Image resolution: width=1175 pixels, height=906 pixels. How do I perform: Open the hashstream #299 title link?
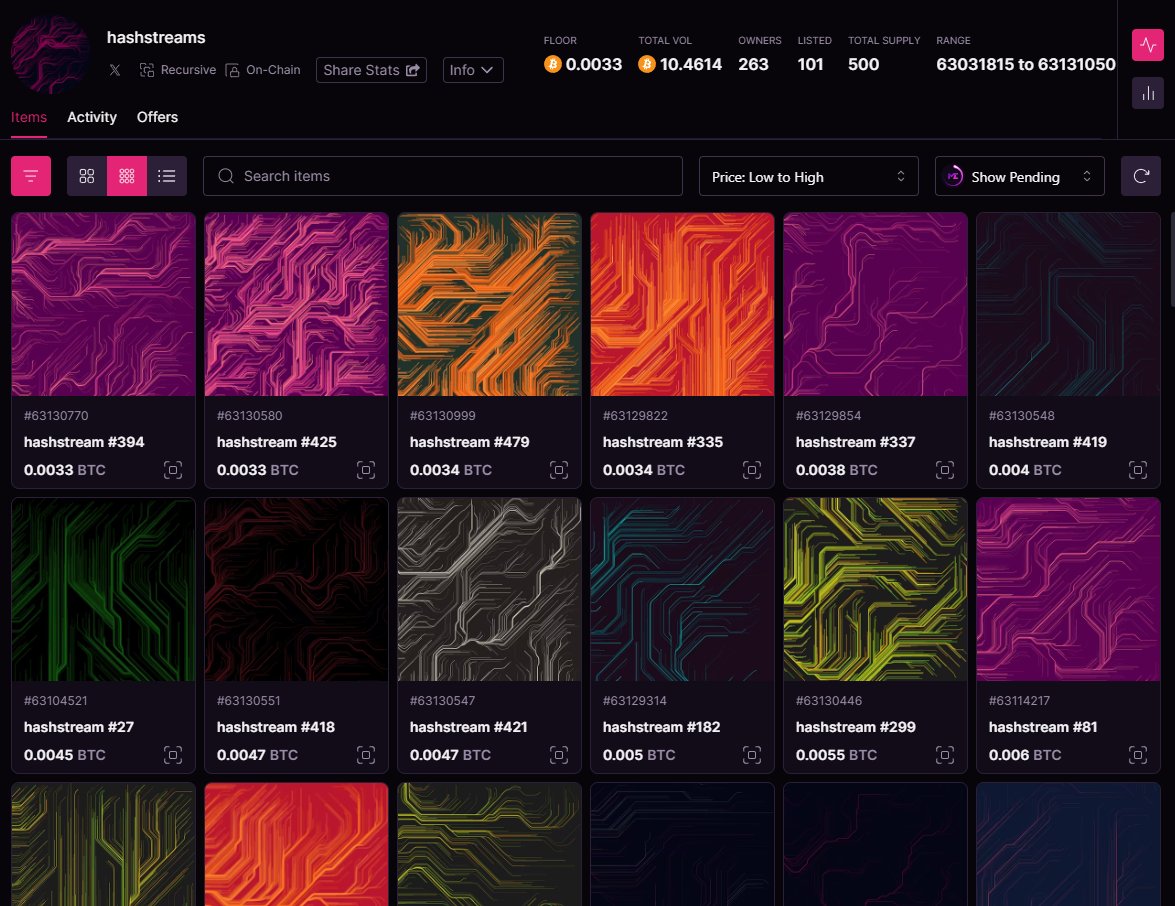[x=855, y=727]
